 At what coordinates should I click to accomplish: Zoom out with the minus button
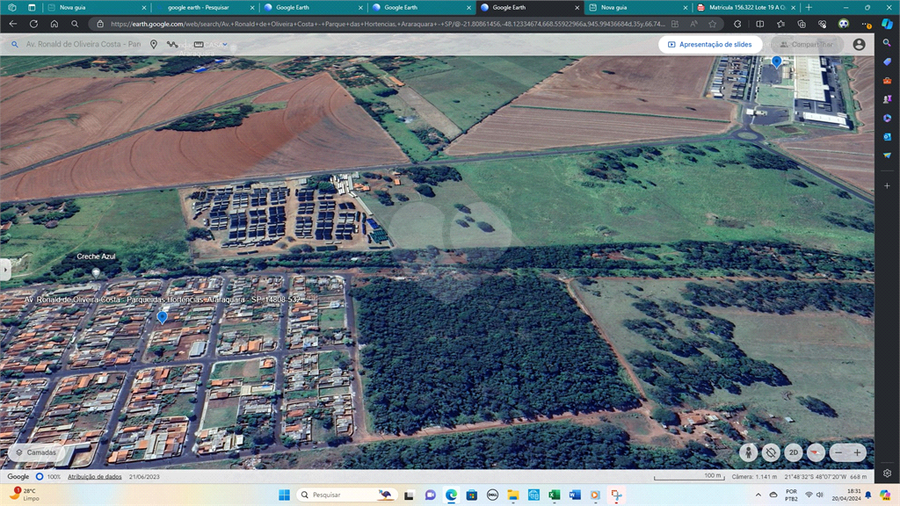tap(838, 452)
